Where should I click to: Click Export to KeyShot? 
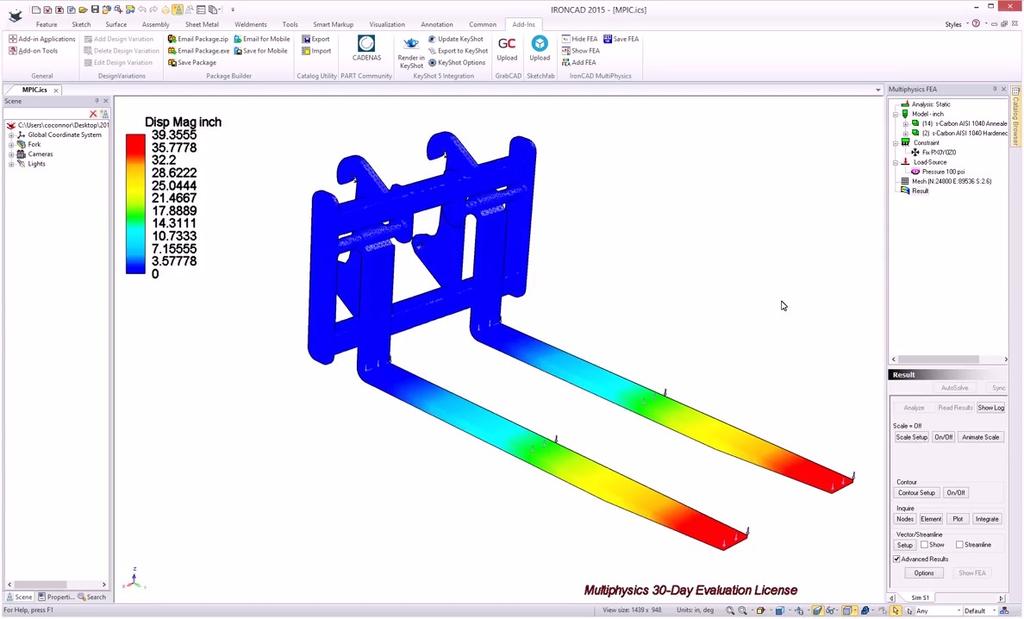click(x=458, y=51)
